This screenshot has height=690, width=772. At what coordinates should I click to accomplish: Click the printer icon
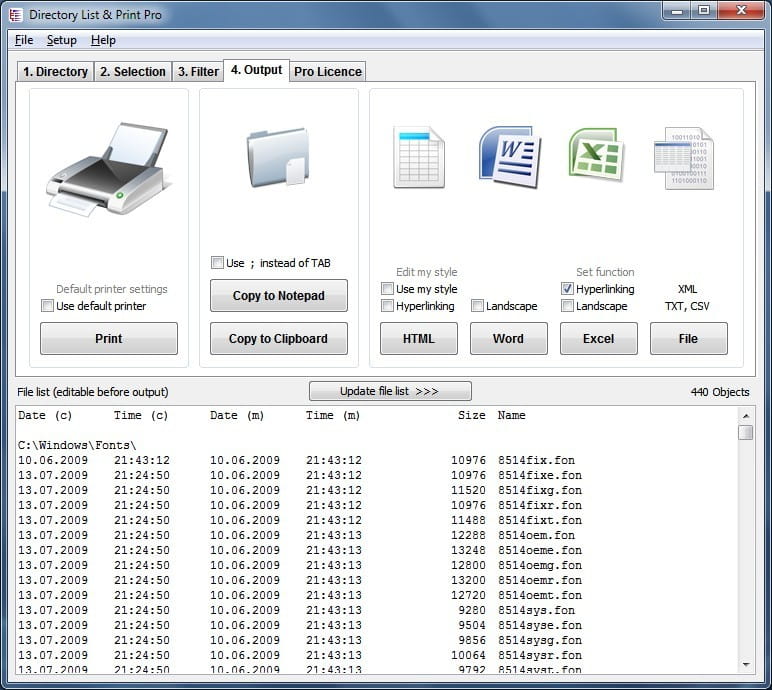pyautogui.click(x=108, y=169)
